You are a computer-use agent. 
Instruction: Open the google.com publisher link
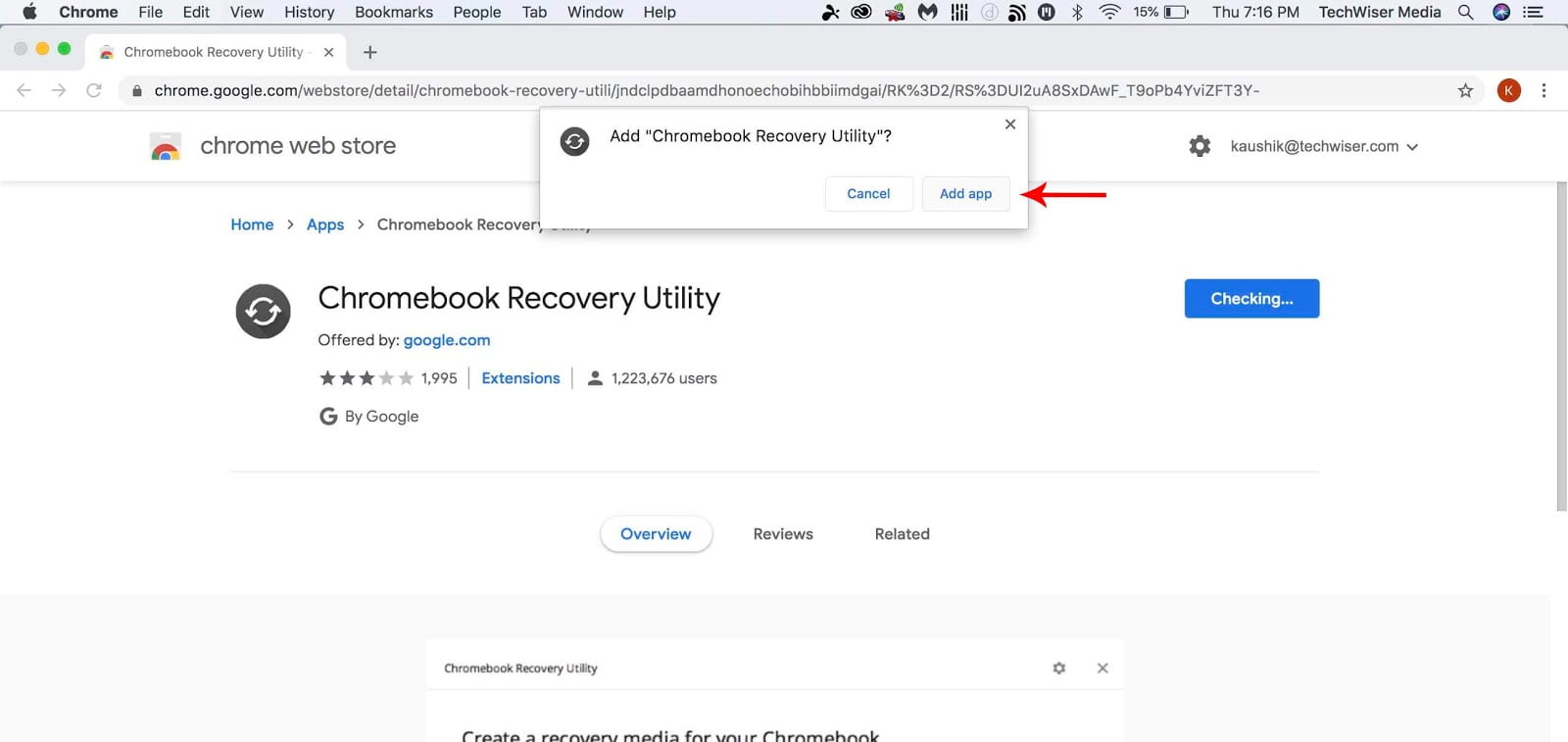coord(447,340)
